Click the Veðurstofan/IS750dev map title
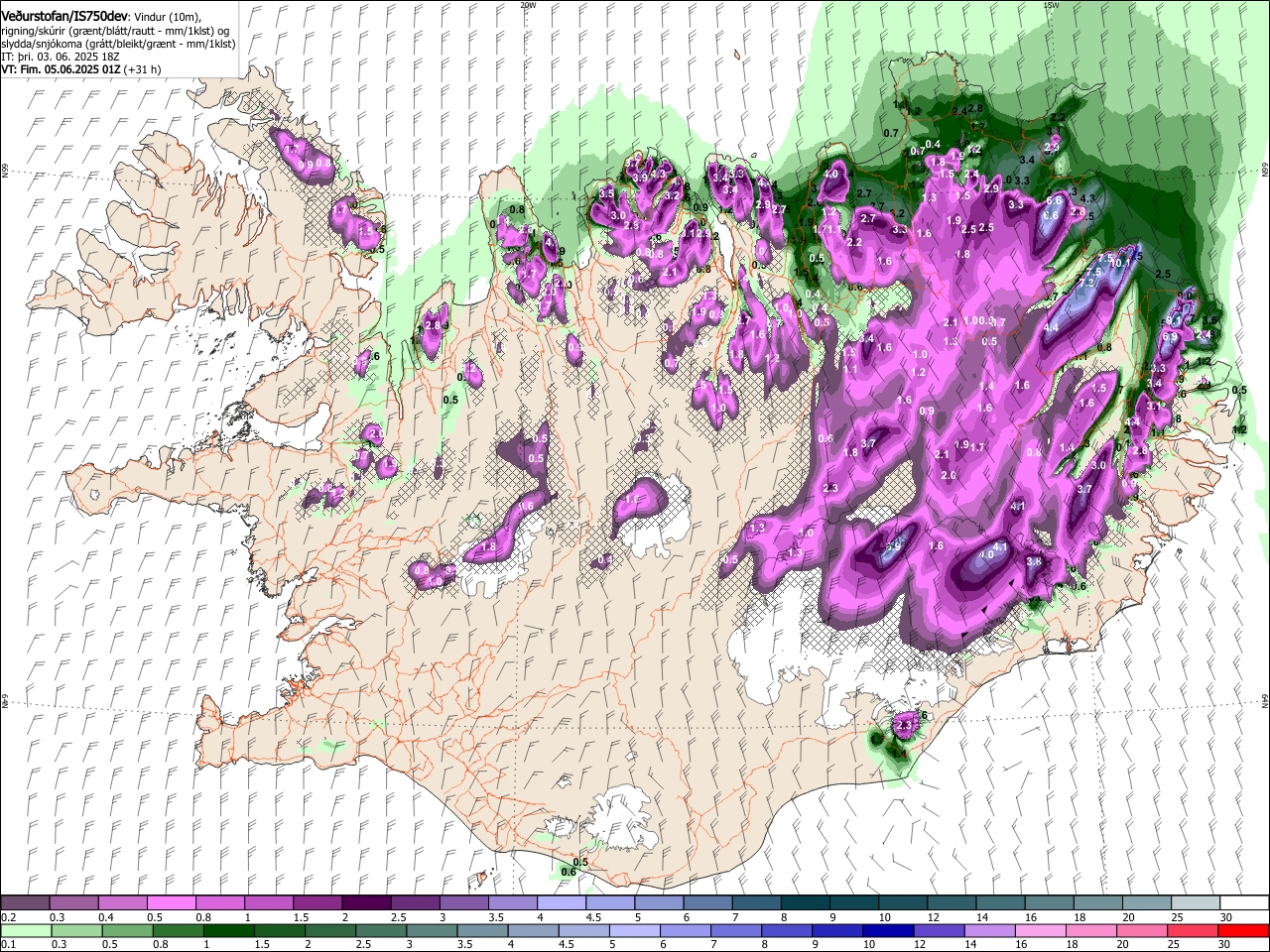Image resolution: width=1270 pixels, height=952 pixels. [64, 17]
